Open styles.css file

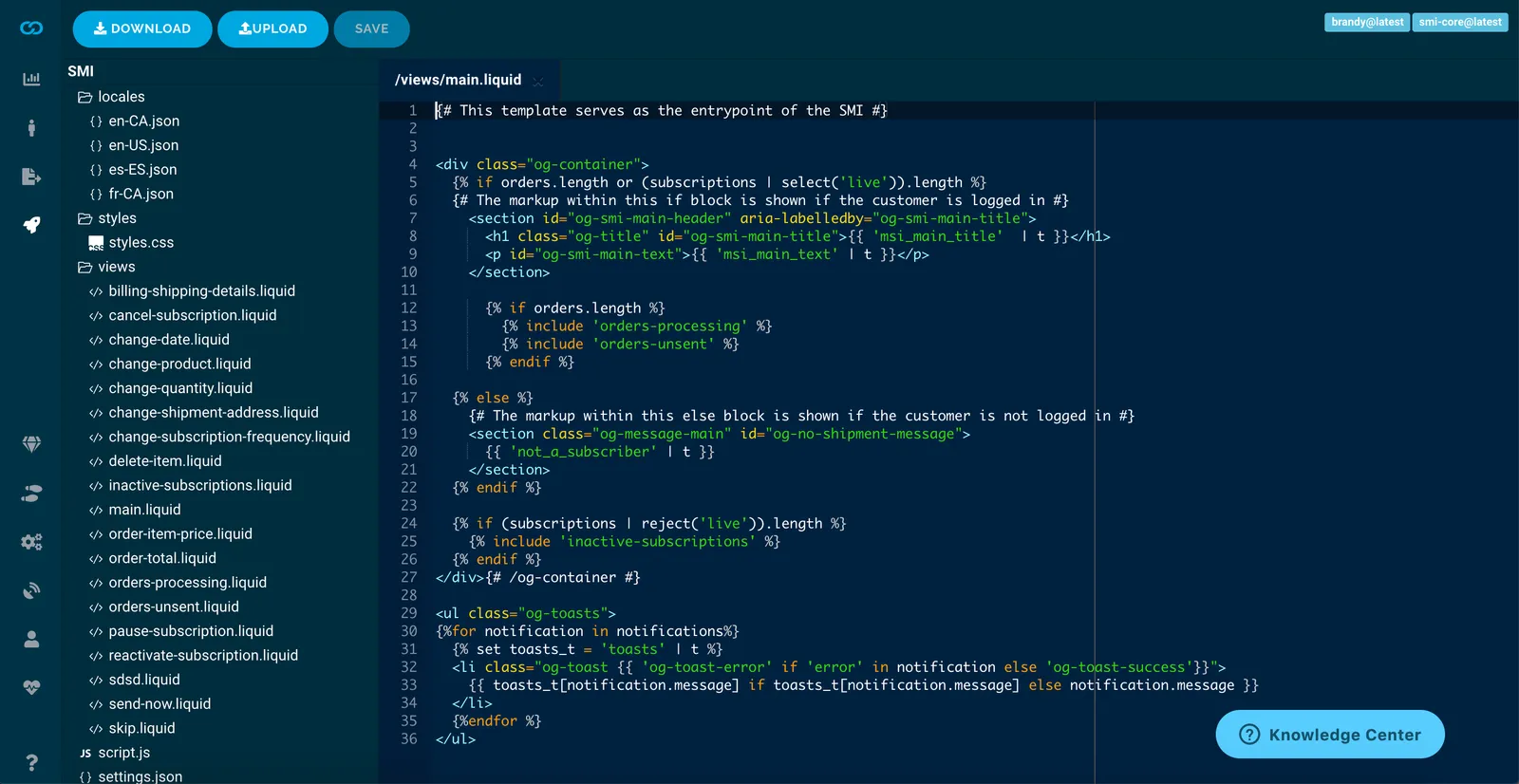pyautogui.click(x=131, y=243)
